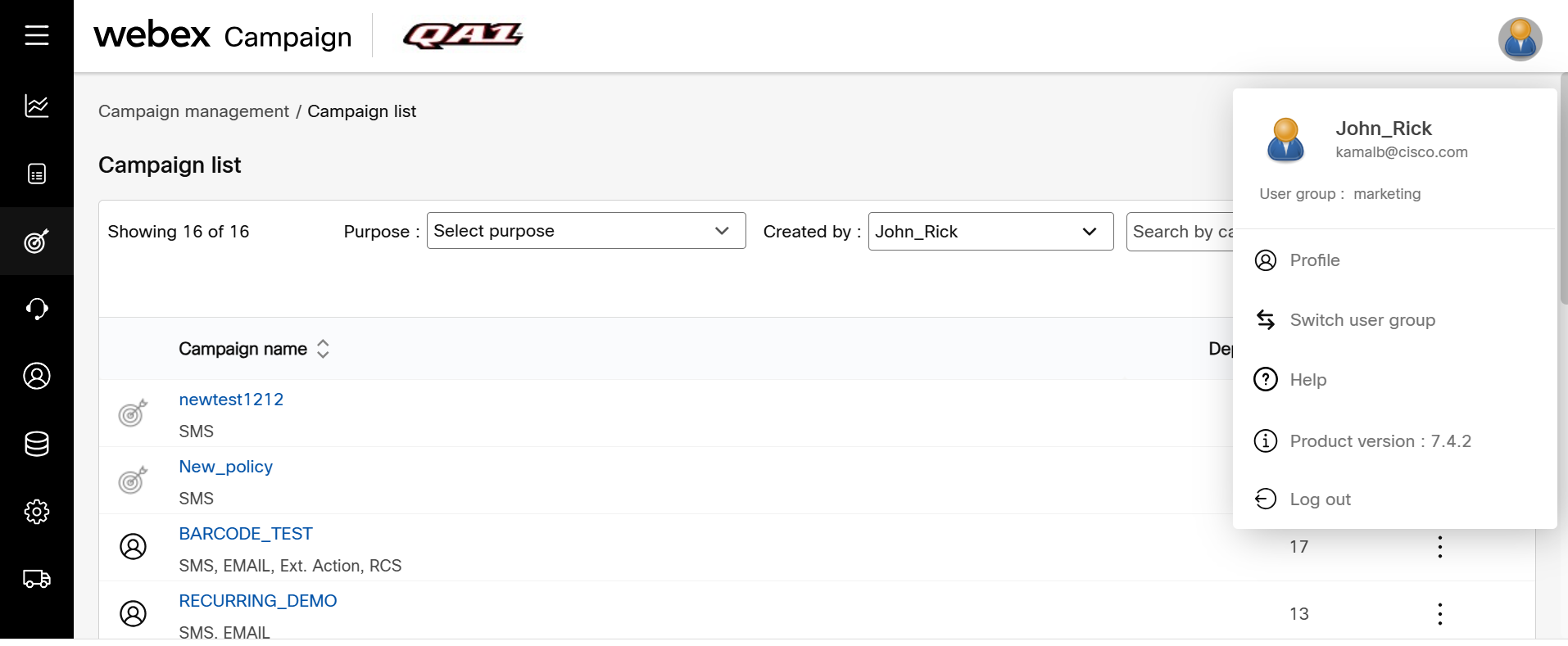Open the hamburger navigation menu
This screenshot has height=646, width=1568.
pyautogui.click(x=37, y=35)
